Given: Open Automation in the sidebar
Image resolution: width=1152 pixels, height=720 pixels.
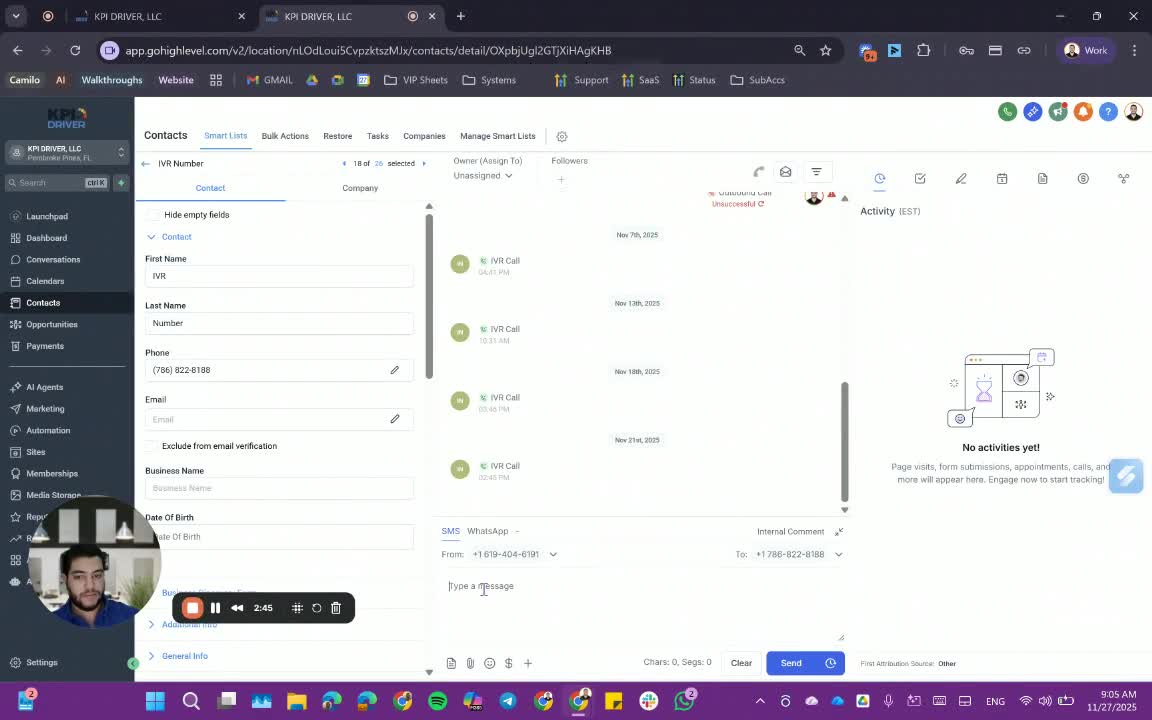Looking at the screenshot, I should 48,431.
